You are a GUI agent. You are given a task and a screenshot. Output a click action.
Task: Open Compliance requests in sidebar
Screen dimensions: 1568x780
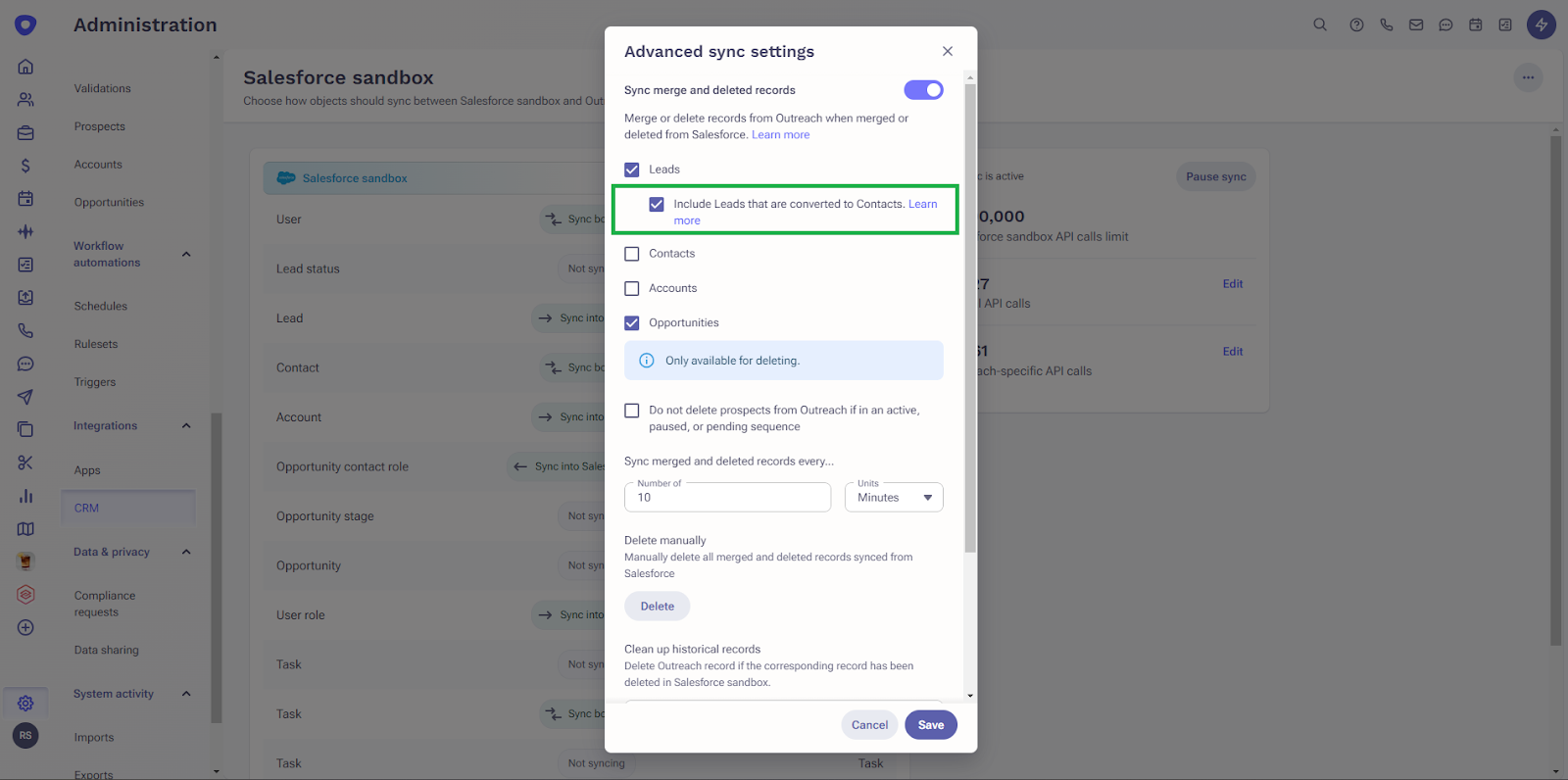[x=105, y=604]
